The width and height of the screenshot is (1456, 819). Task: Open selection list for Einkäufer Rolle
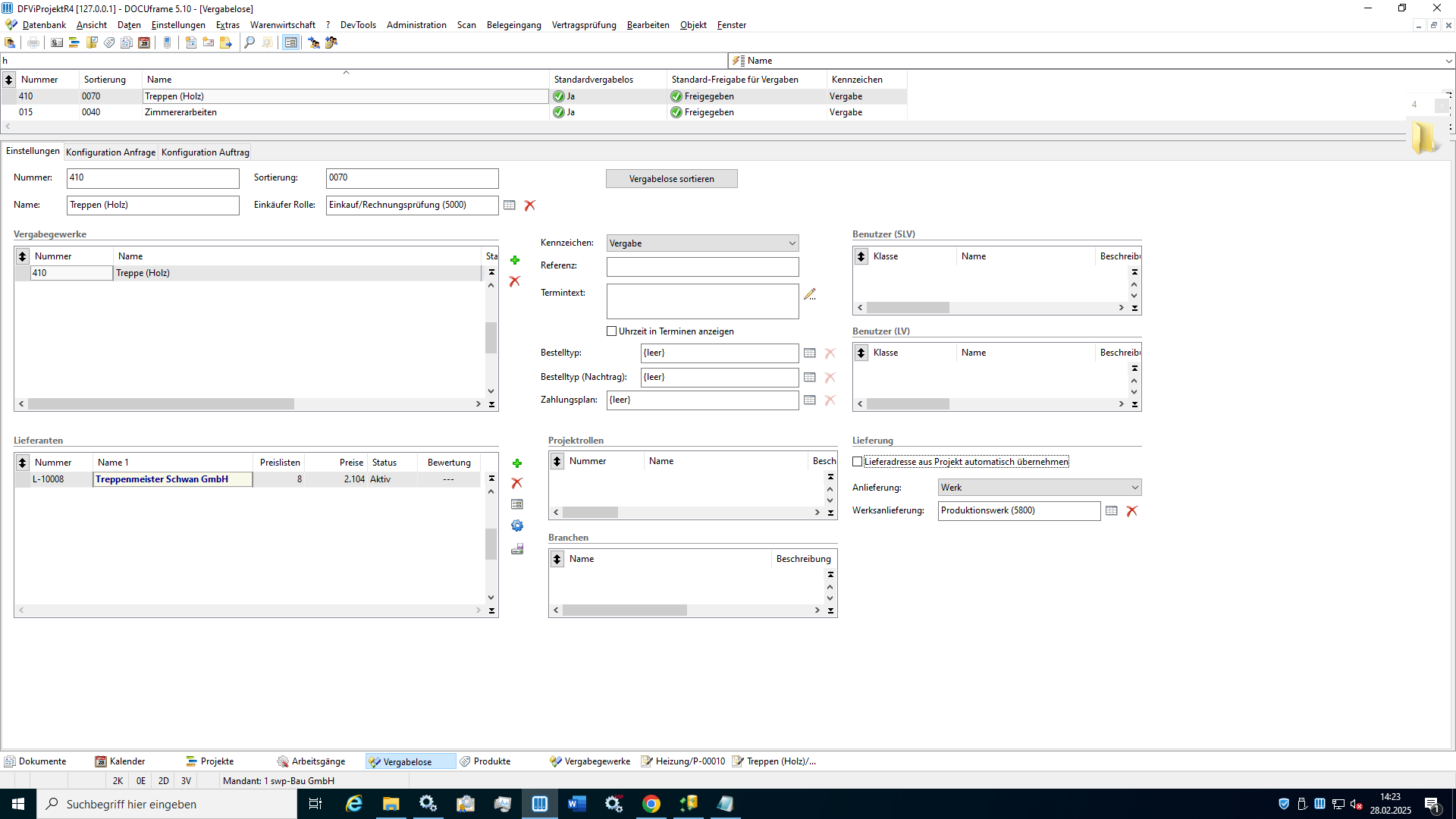(x=510, y=206)
